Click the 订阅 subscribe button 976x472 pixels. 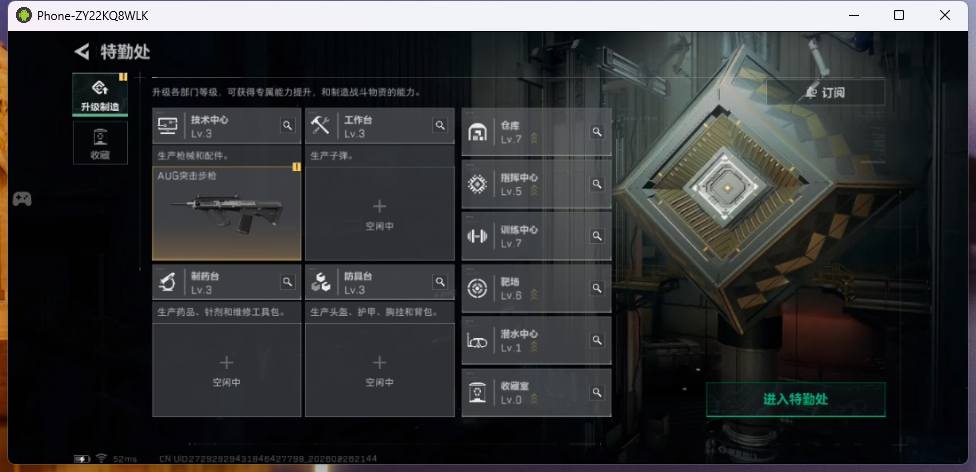[x=825, y=92]
